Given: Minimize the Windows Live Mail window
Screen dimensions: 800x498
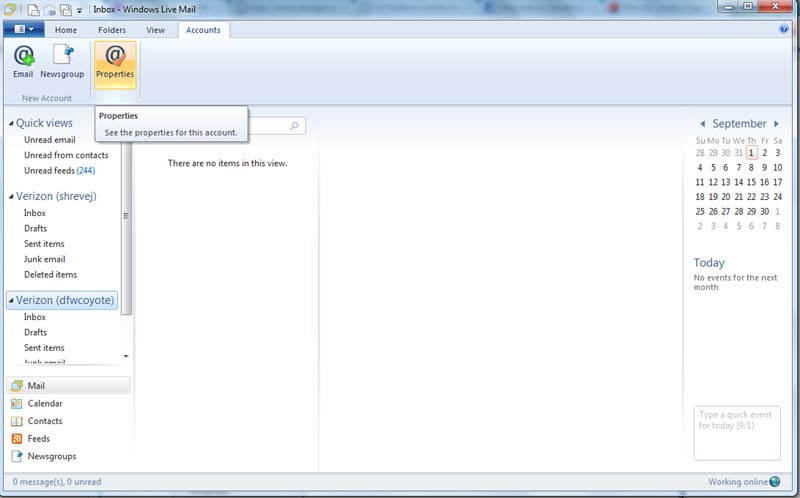Looking at the screenshot, I should click(729, 7).
